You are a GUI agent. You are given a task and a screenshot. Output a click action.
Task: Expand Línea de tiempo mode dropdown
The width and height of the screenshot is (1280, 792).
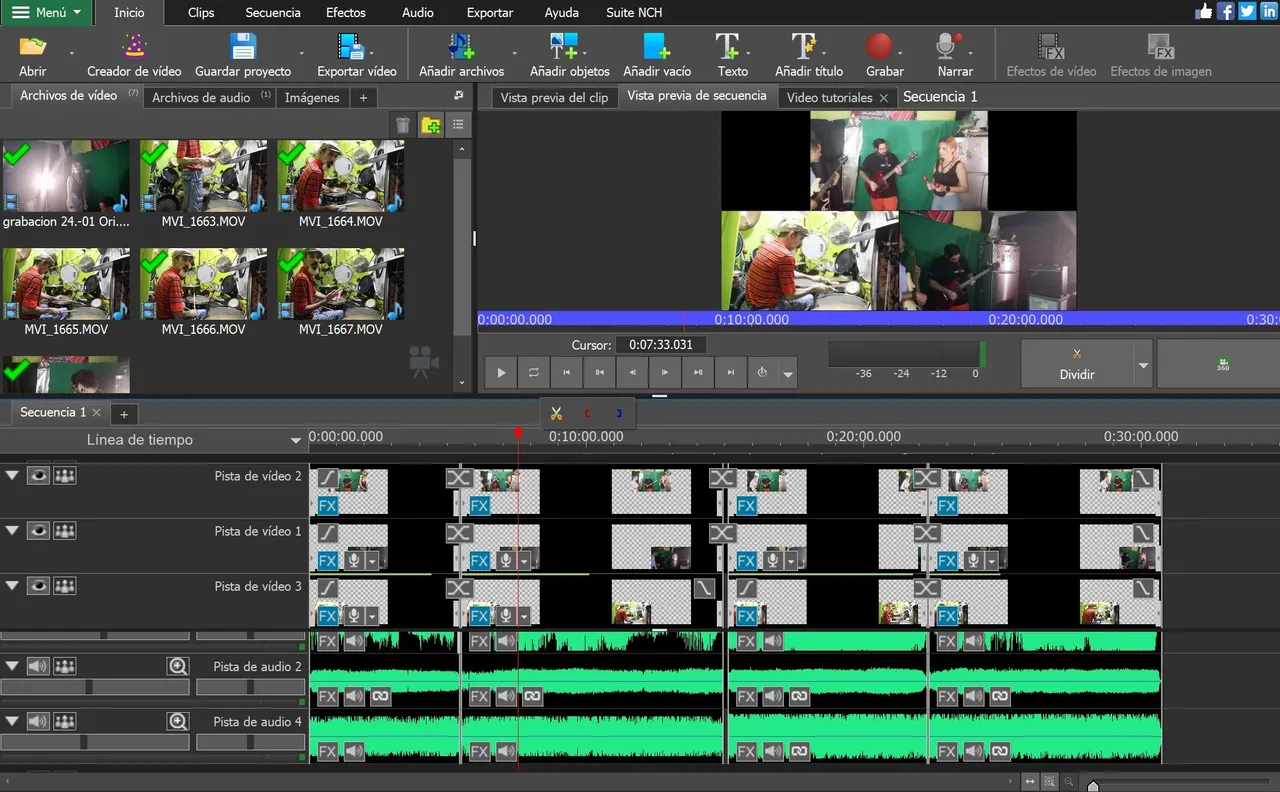pos(295,441)
